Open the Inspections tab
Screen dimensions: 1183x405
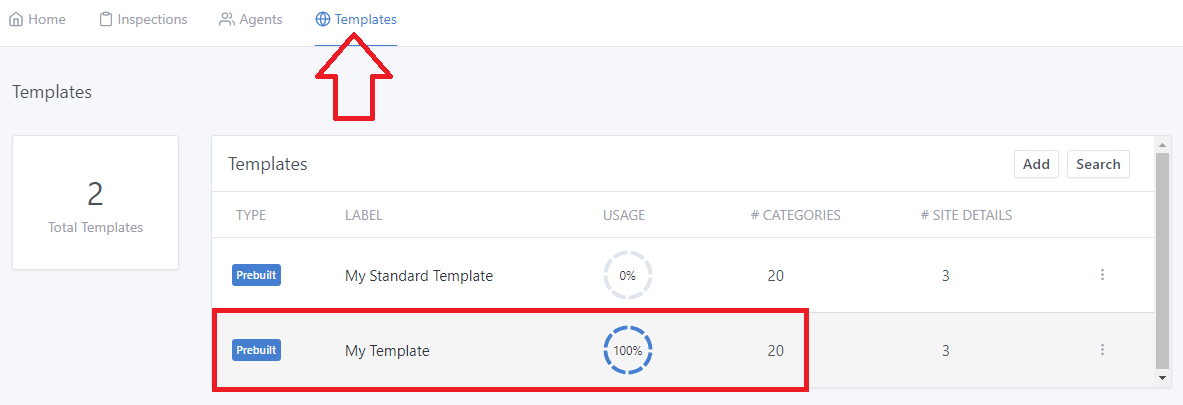click(151, 19)
